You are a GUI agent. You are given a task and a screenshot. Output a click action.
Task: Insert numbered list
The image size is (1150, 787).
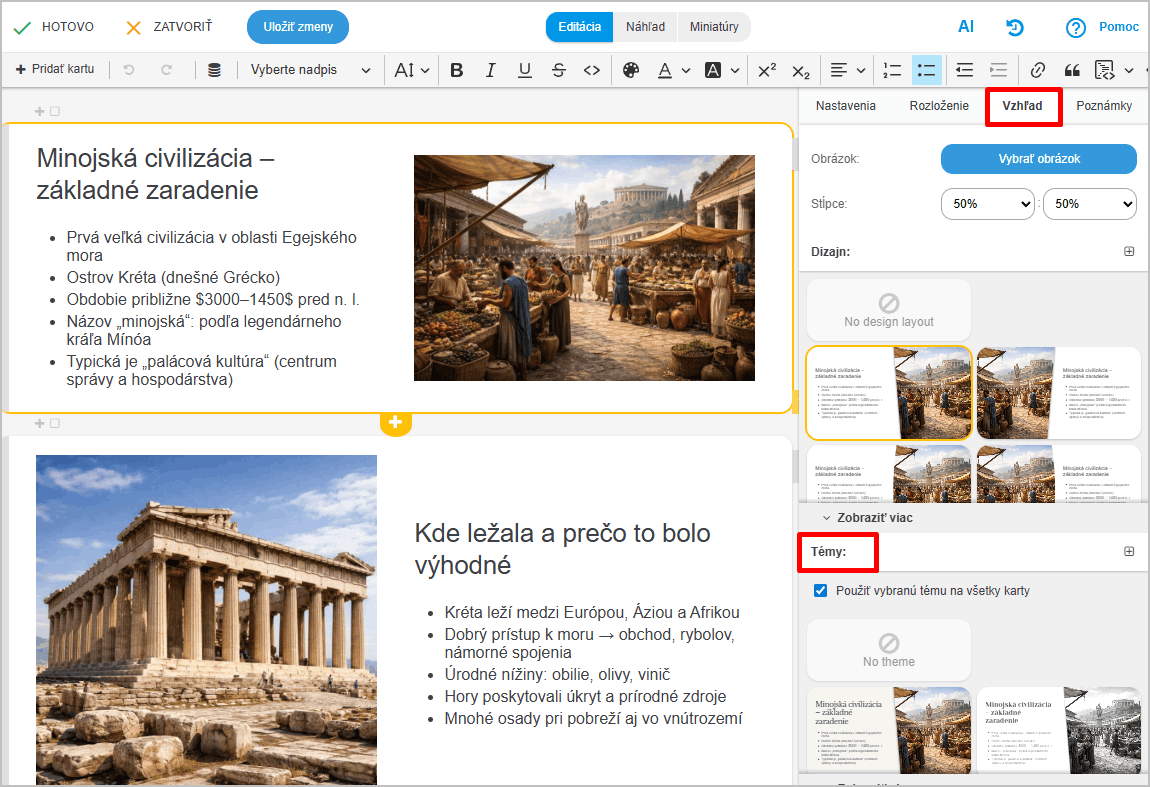click(892, 70)
